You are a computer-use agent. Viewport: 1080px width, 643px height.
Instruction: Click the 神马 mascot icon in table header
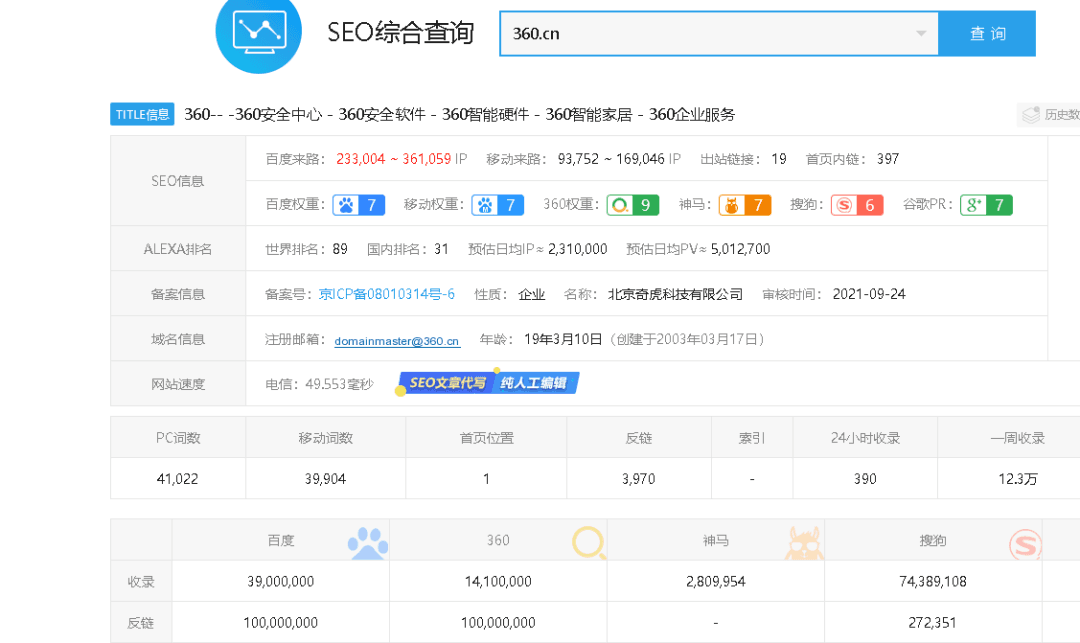tap(804, 542)
